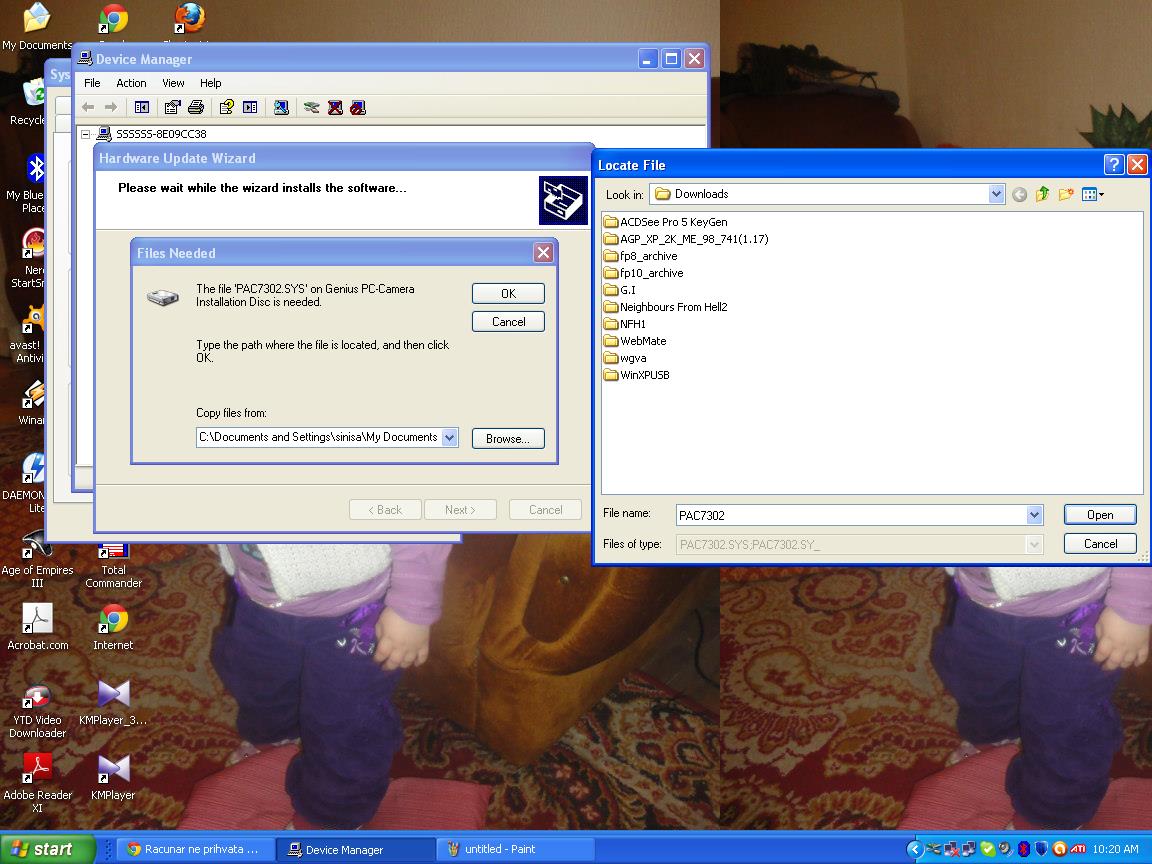Click the File name text field
The height and width of the screenshot is (864, 1152).
point(850,515)
